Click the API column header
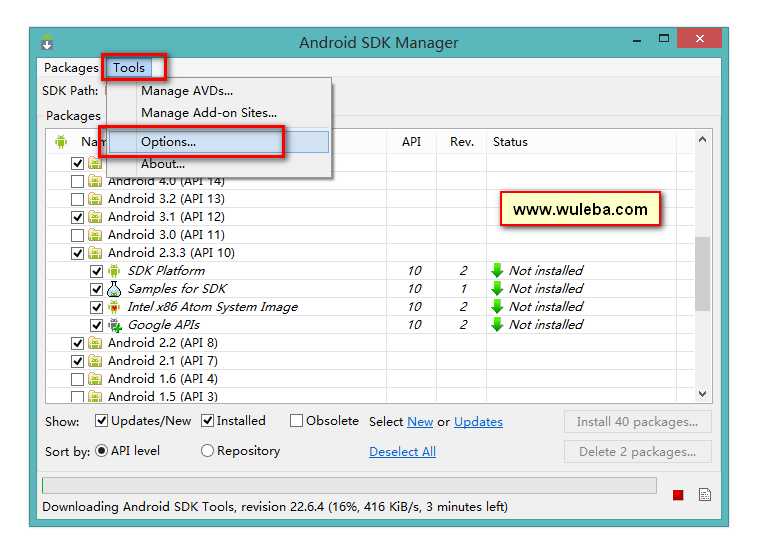Image resolution: width=763 pixels, height=554 pixels. point(411,142)
